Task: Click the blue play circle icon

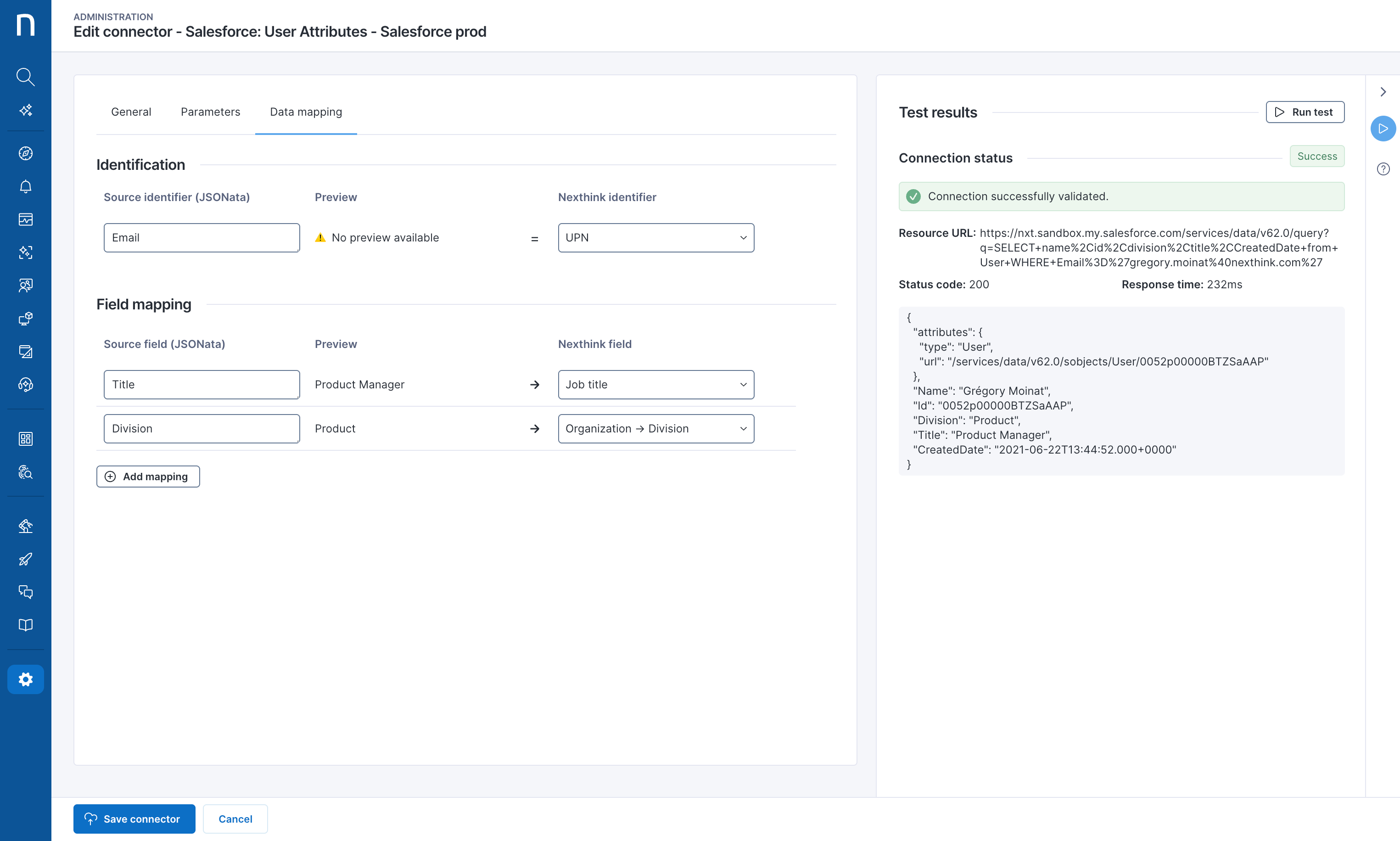Action: point(1383,129)
